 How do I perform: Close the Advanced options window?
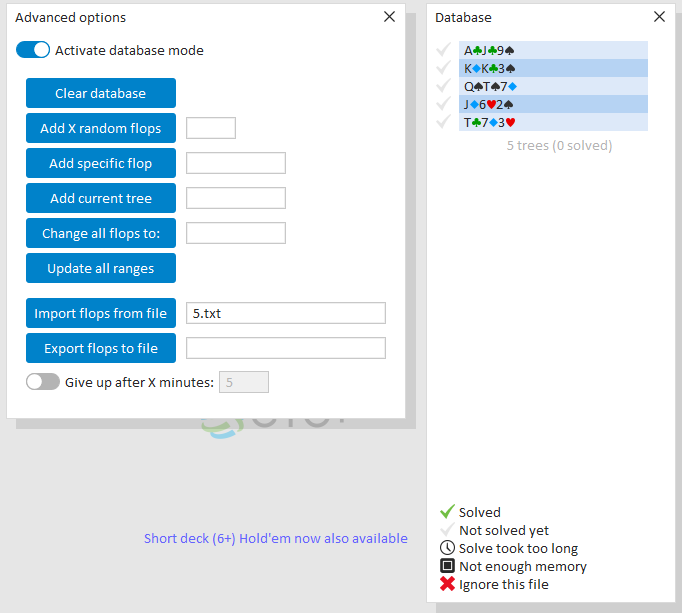click(389, 17)
